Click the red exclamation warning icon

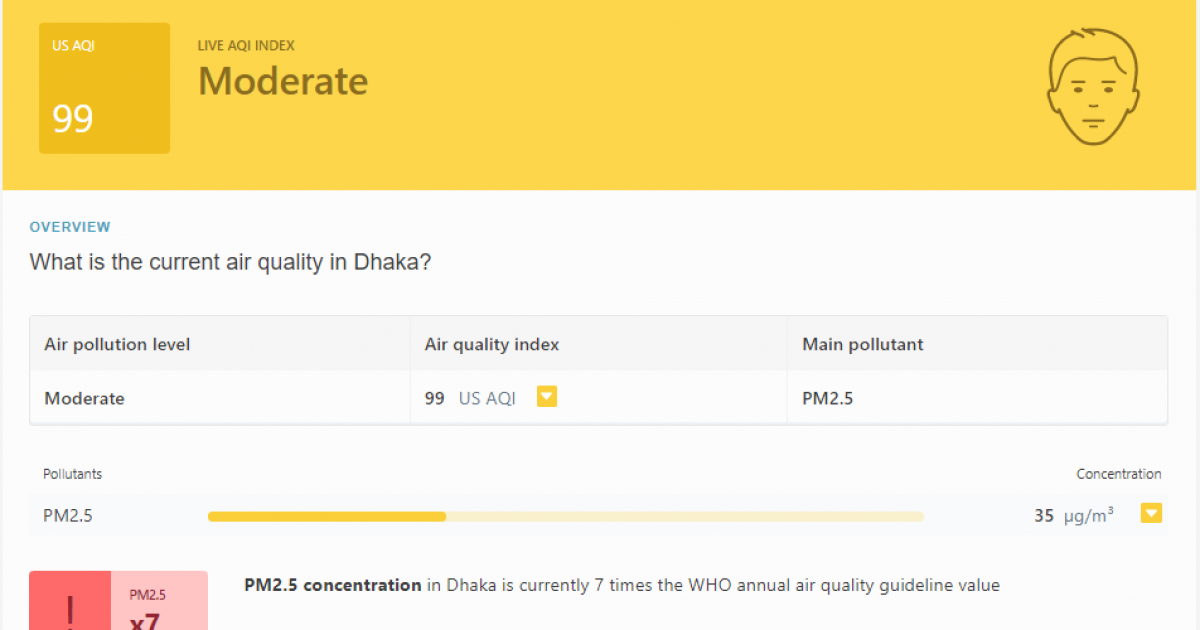pos(69,605)
